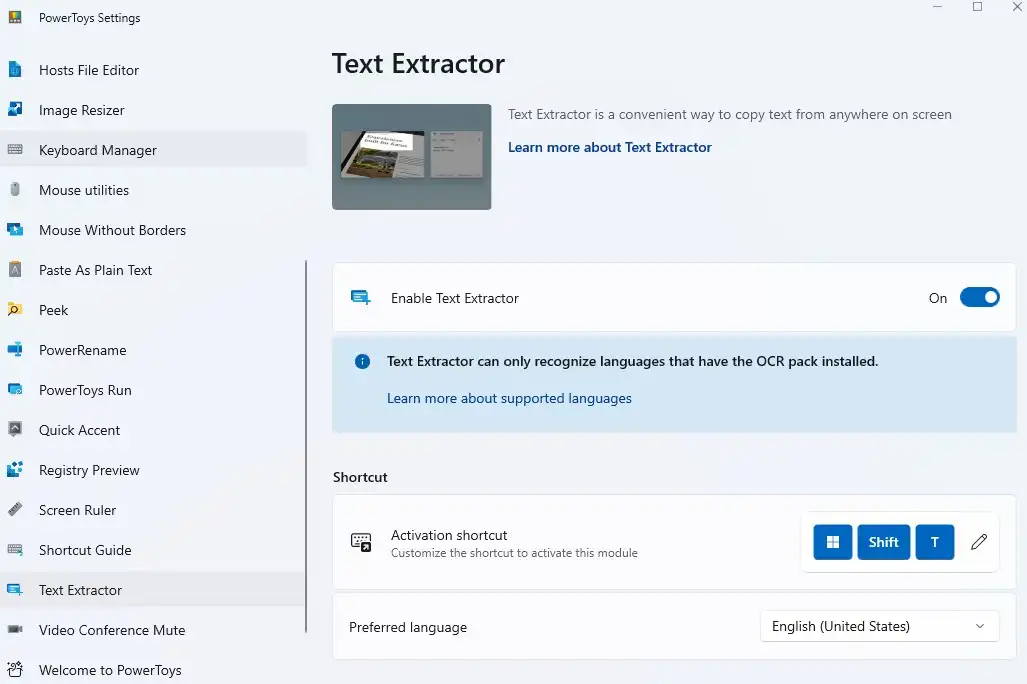Open the PowerRename settings page
Screen dimensions: 1027x684
click(x=153, y=350)
